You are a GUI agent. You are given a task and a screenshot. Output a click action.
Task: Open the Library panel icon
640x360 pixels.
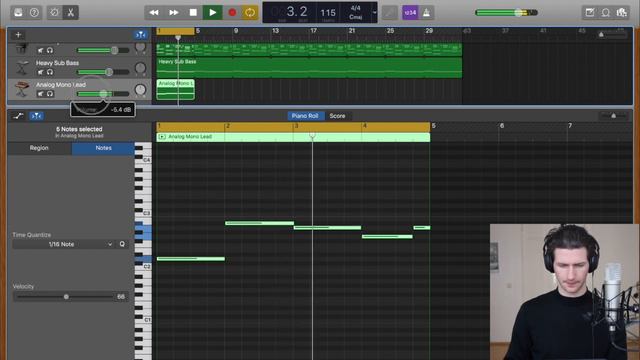[x=18, y=12]
